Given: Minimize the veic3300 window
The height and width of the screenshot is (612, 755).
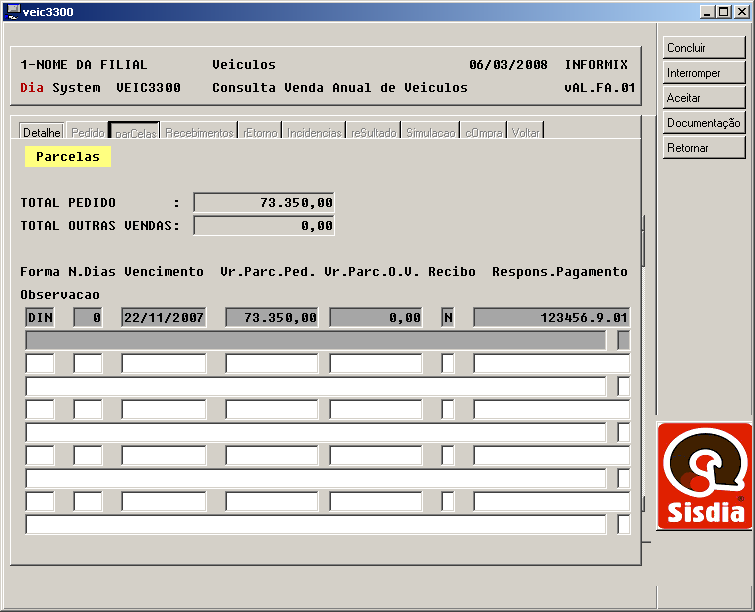Looking at the screenshot, I should pyautogui.click(x=707, y=12).
